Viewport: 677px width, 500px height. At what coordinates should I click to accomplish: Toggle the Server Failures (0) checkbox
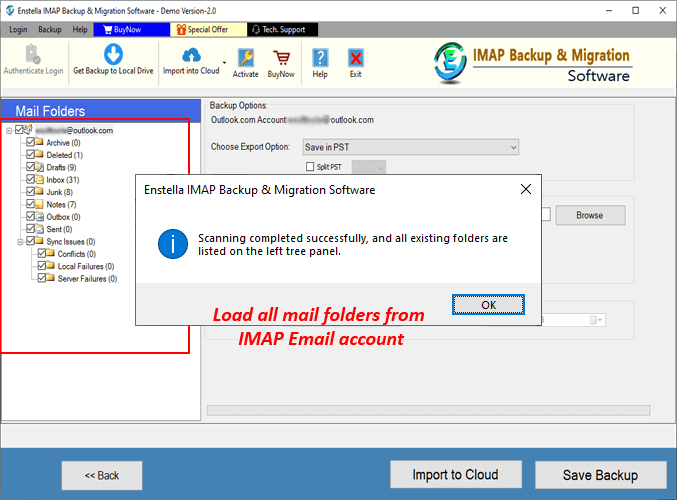[x=41, y=278]
